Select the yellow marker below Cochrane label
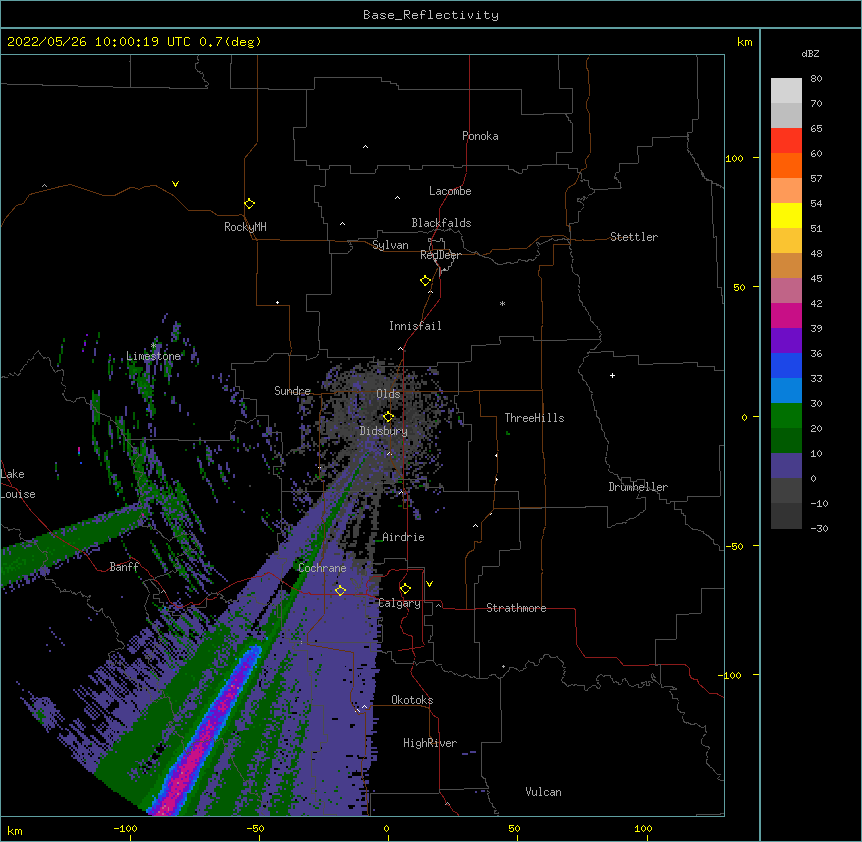The height and width of the screenshot is (842, 862). tap(340, 590)
